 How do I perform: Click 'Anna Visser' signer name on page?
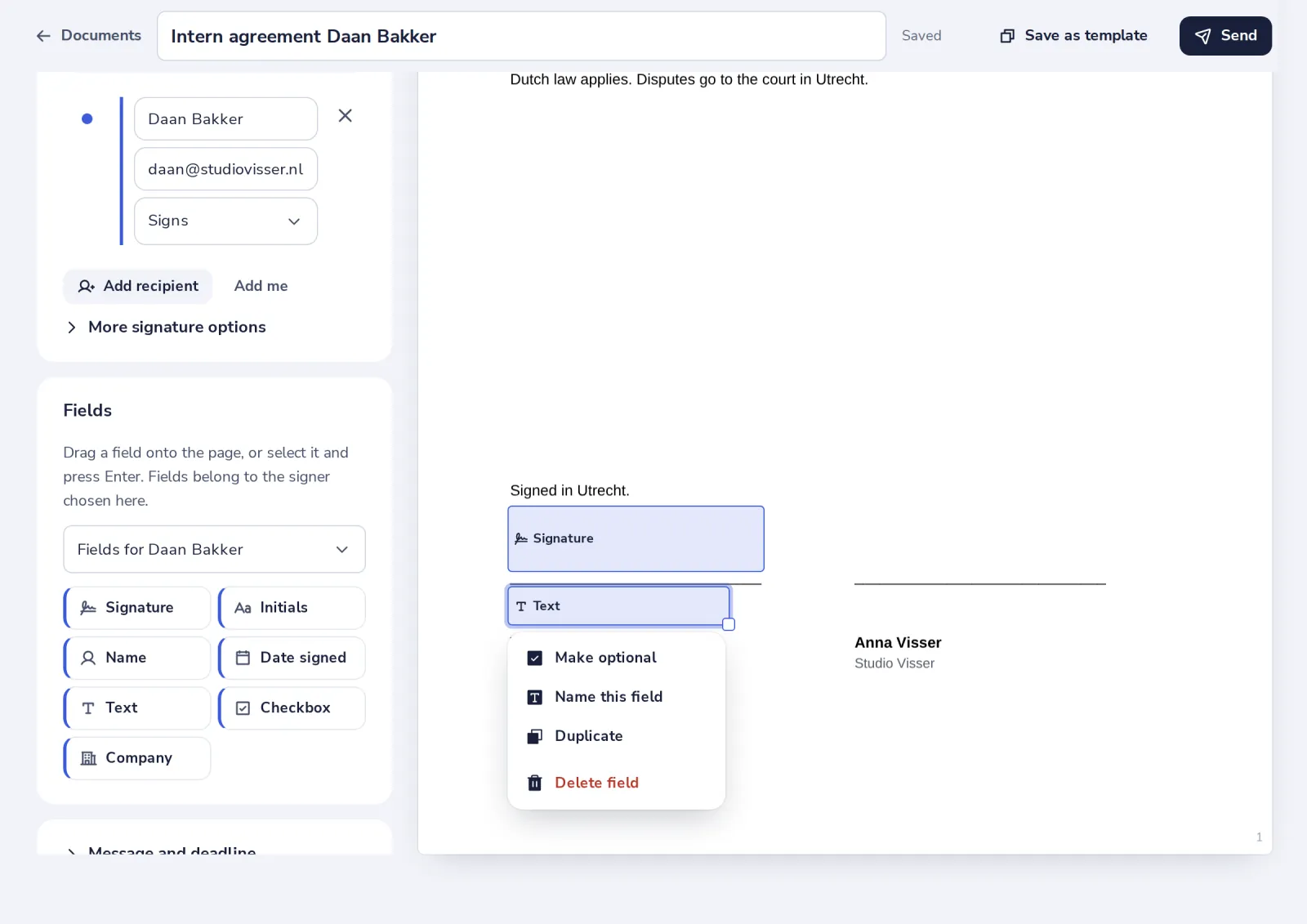click(x=898, y=643)
